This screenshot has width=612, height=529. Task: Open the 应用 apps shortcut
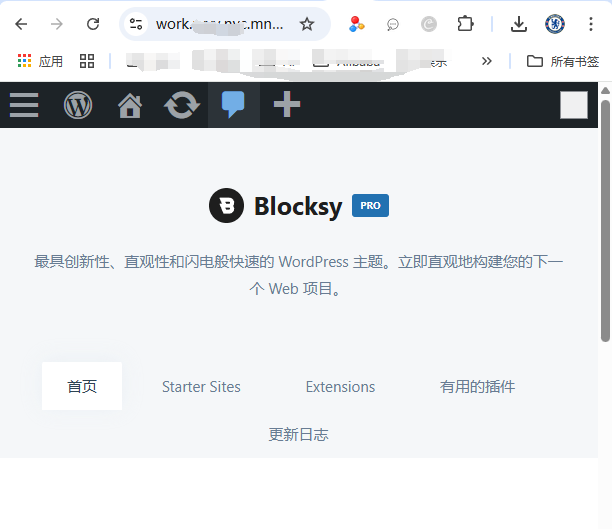click(x=40, y=61)
